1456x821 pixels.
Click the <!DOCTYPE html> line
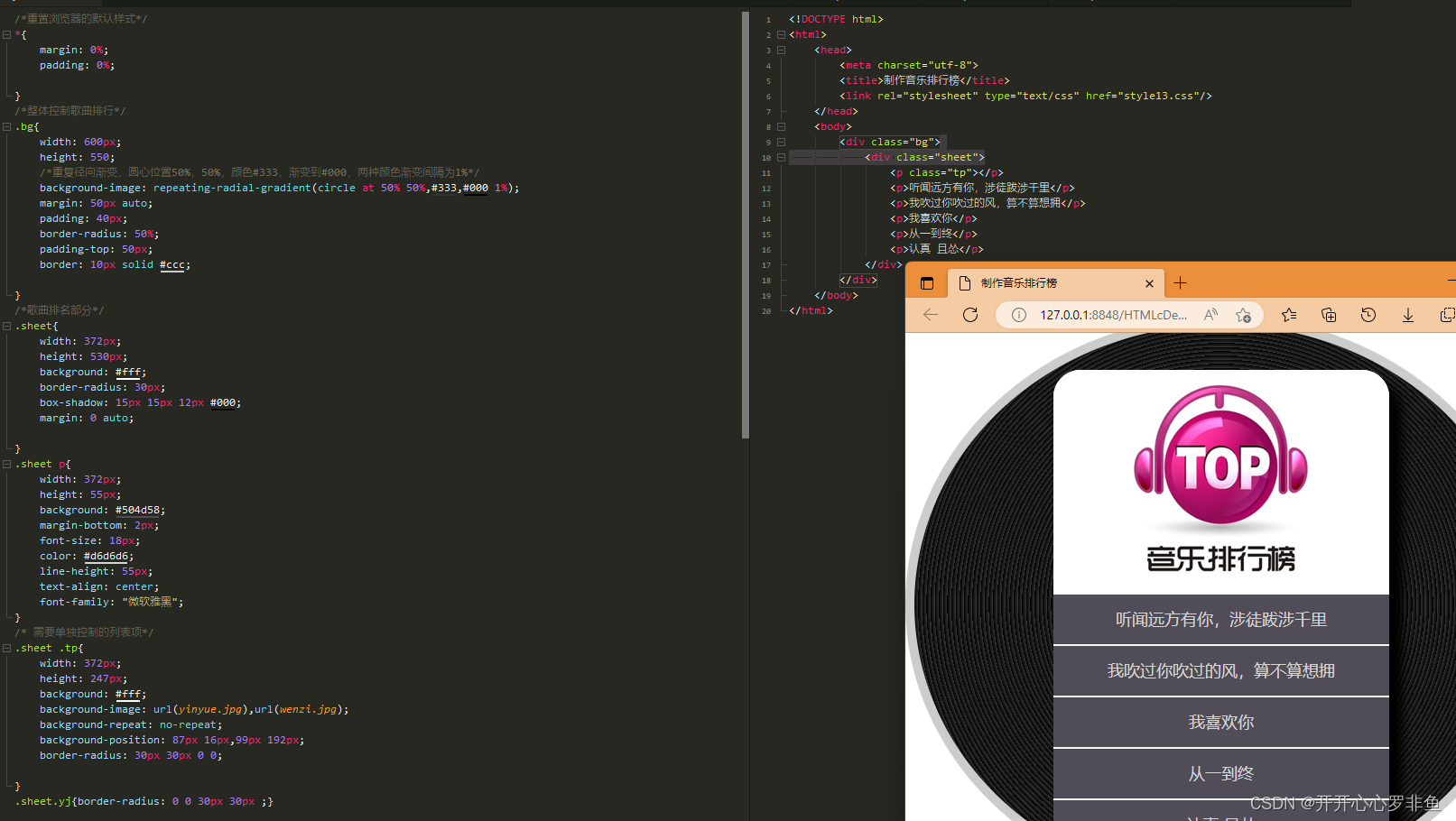click(836, 20)
